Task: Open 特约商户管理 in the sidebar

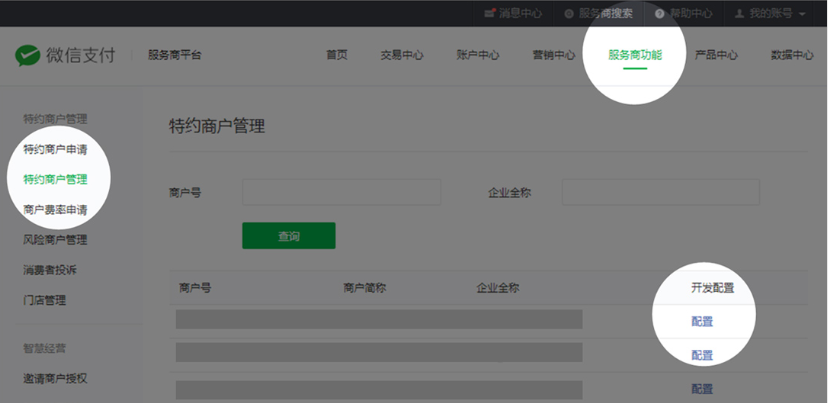Action: [x=55, y=180]
